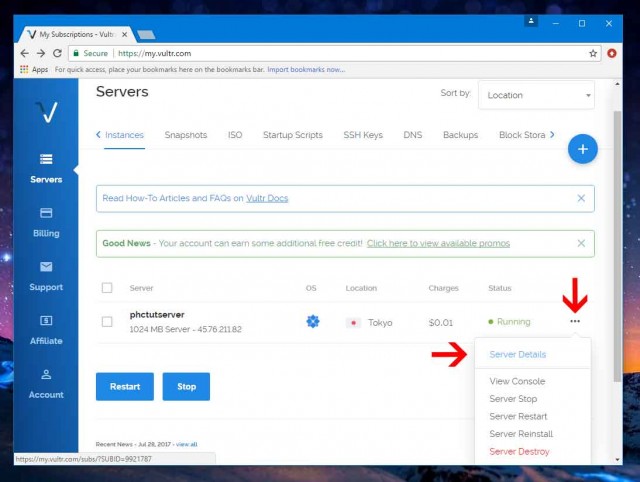Click the 1024 MB Server description line
This screenshot has width=640, height=482.
[185, 329]
